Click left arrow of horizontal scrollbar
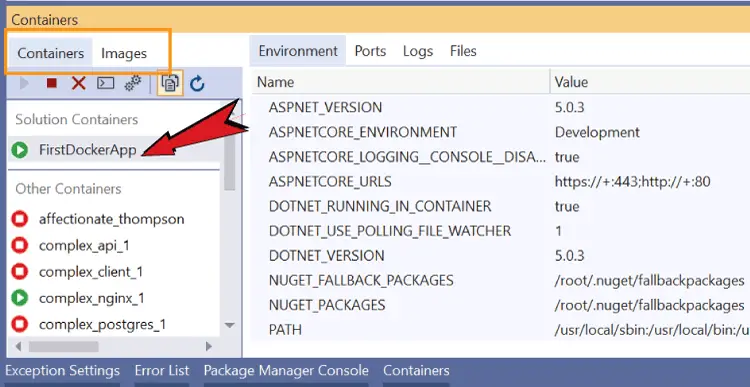The image size is (750, 387). [x=18, y=346]
